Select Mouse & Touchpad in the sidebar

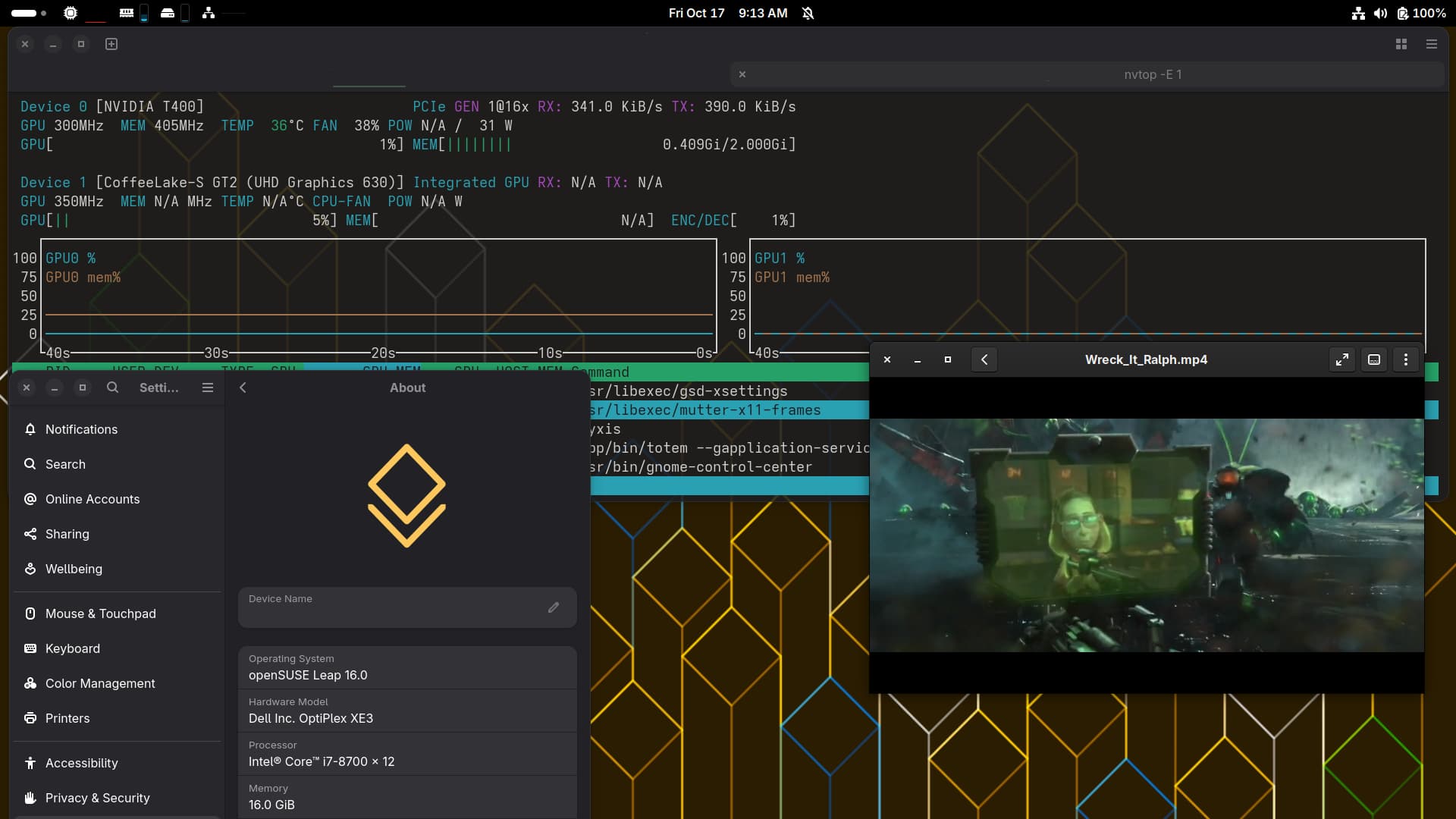pyautogui.click(x=100, y=613)
